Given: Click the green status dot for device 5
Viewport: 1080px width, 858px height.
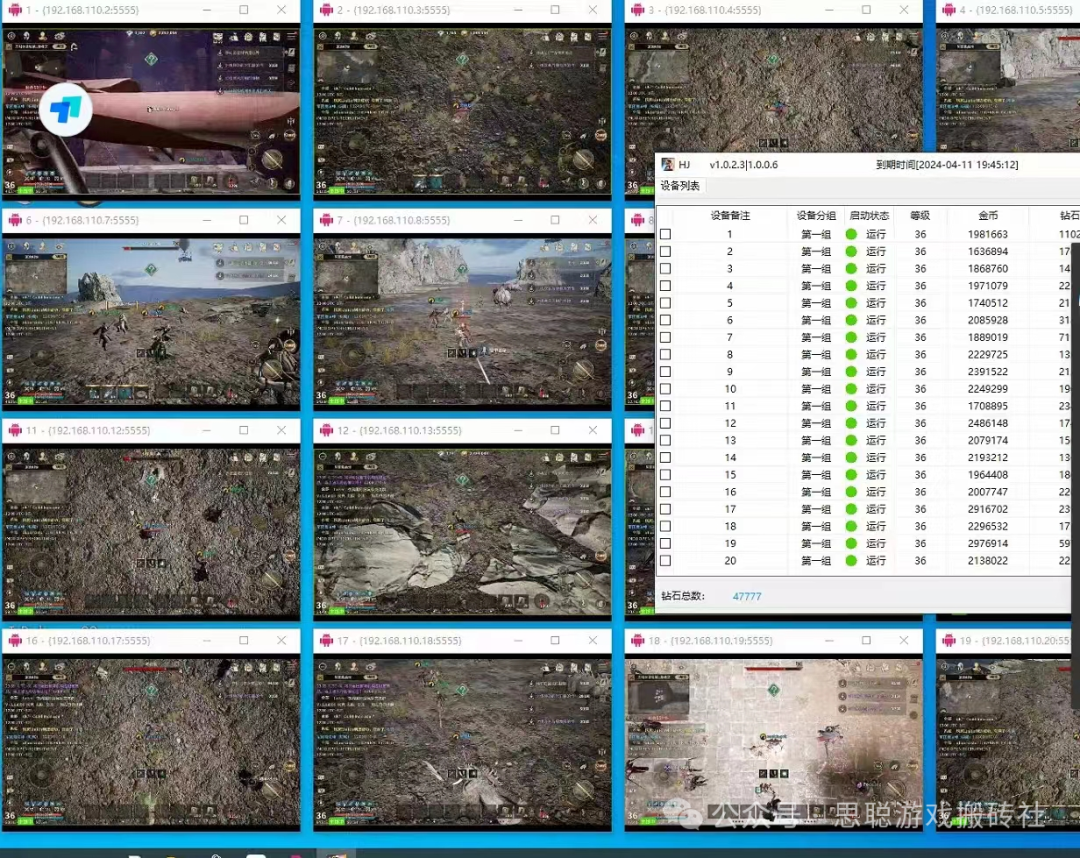Looking at the screenshot, I should coord(851,303).
